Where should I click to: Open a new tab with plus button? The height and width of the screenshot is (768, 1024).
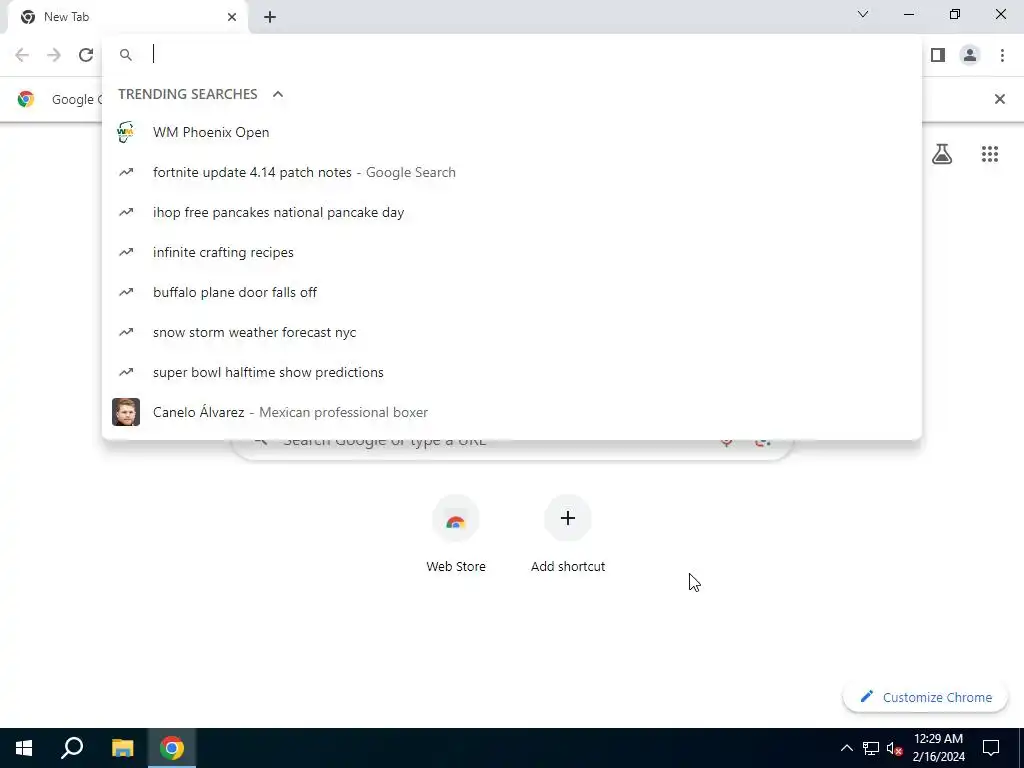pos(270,17)
